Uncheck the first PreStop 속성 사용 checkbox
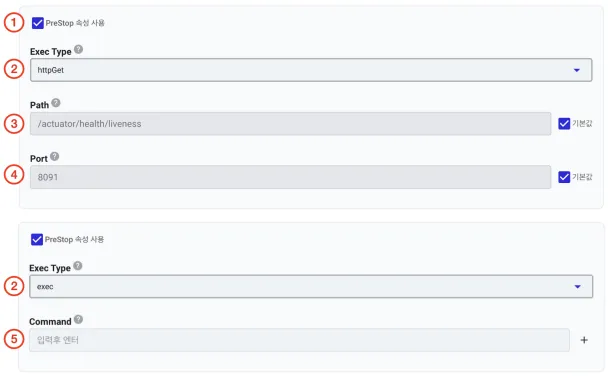Viewport: 608px width, 377px height. [x=38, y=23]
